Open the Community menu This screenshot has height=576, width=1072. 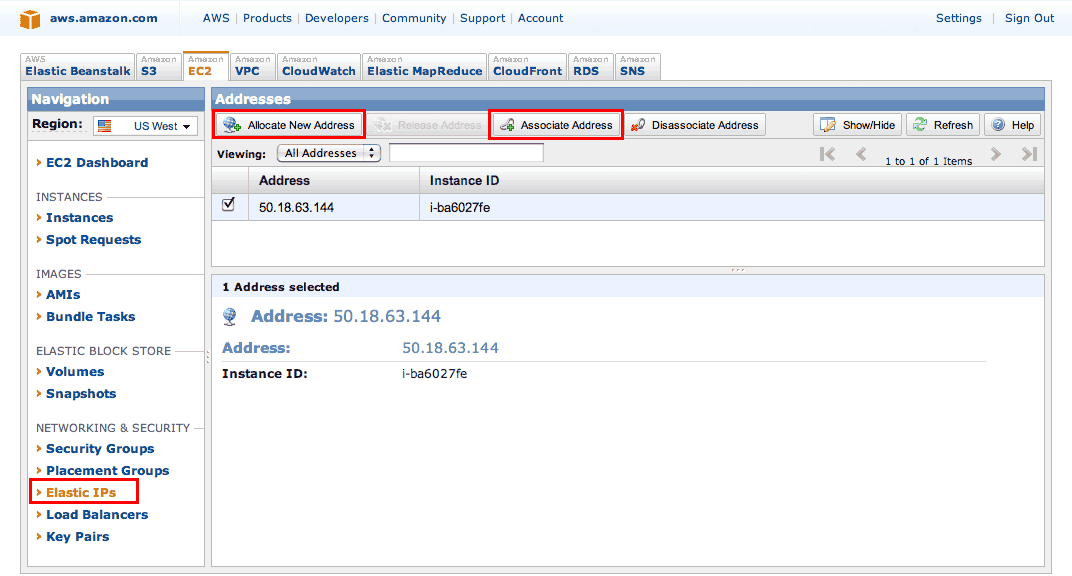414,18
